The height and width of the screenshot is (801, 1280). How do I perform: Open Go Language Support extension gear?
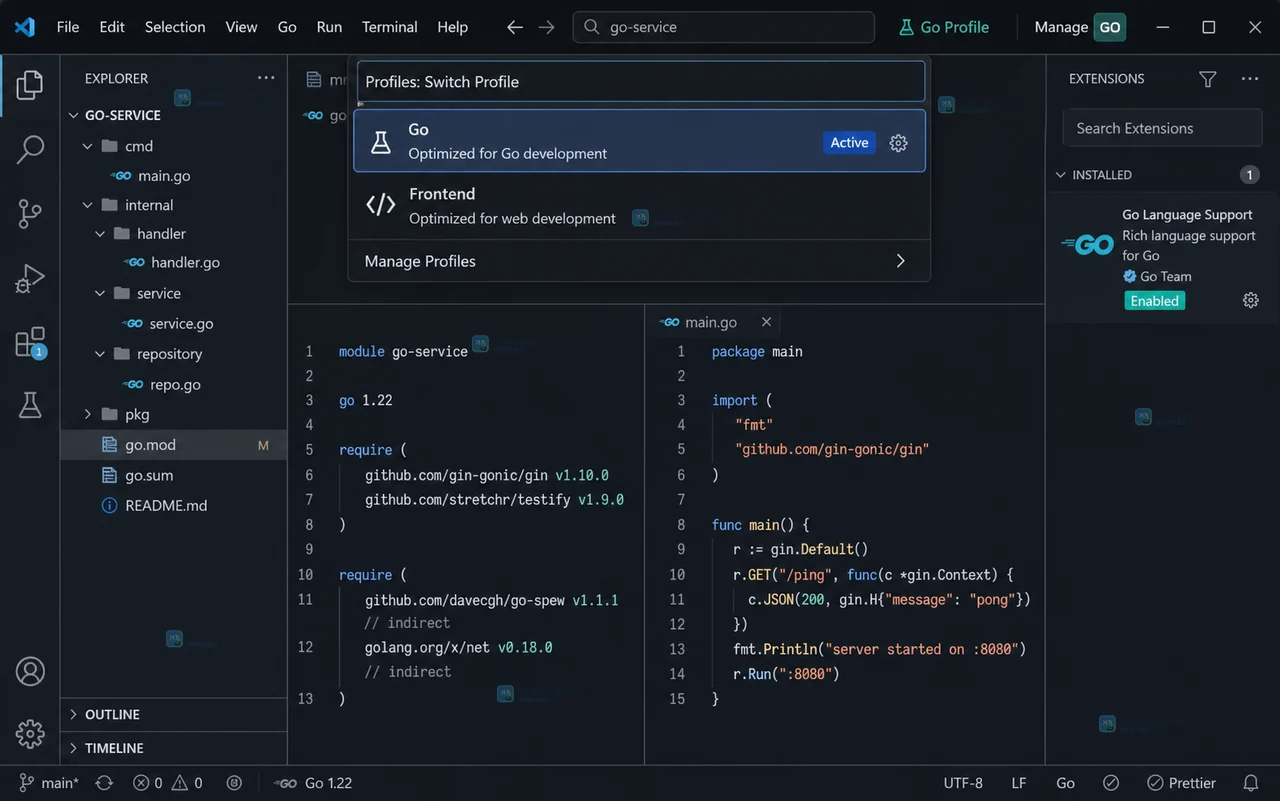(1250, 300)
